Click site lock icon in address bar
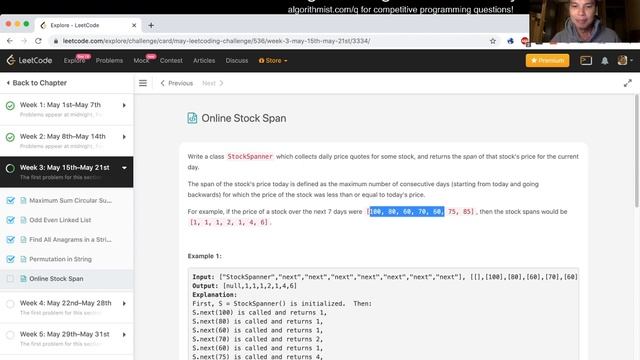 click(56, 41)
